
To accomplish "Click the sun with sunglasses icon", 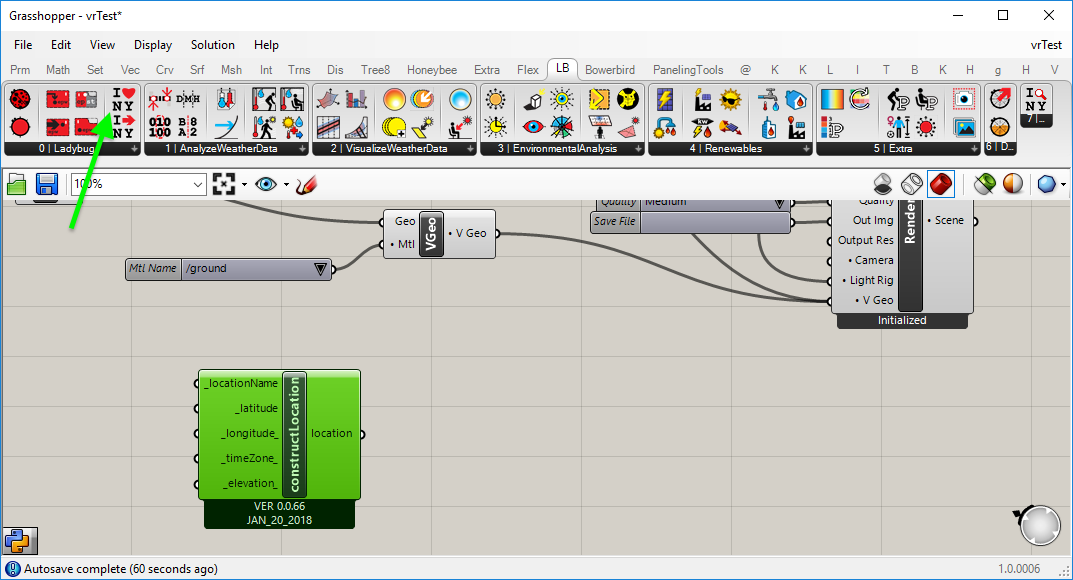I will click(730, 99).
